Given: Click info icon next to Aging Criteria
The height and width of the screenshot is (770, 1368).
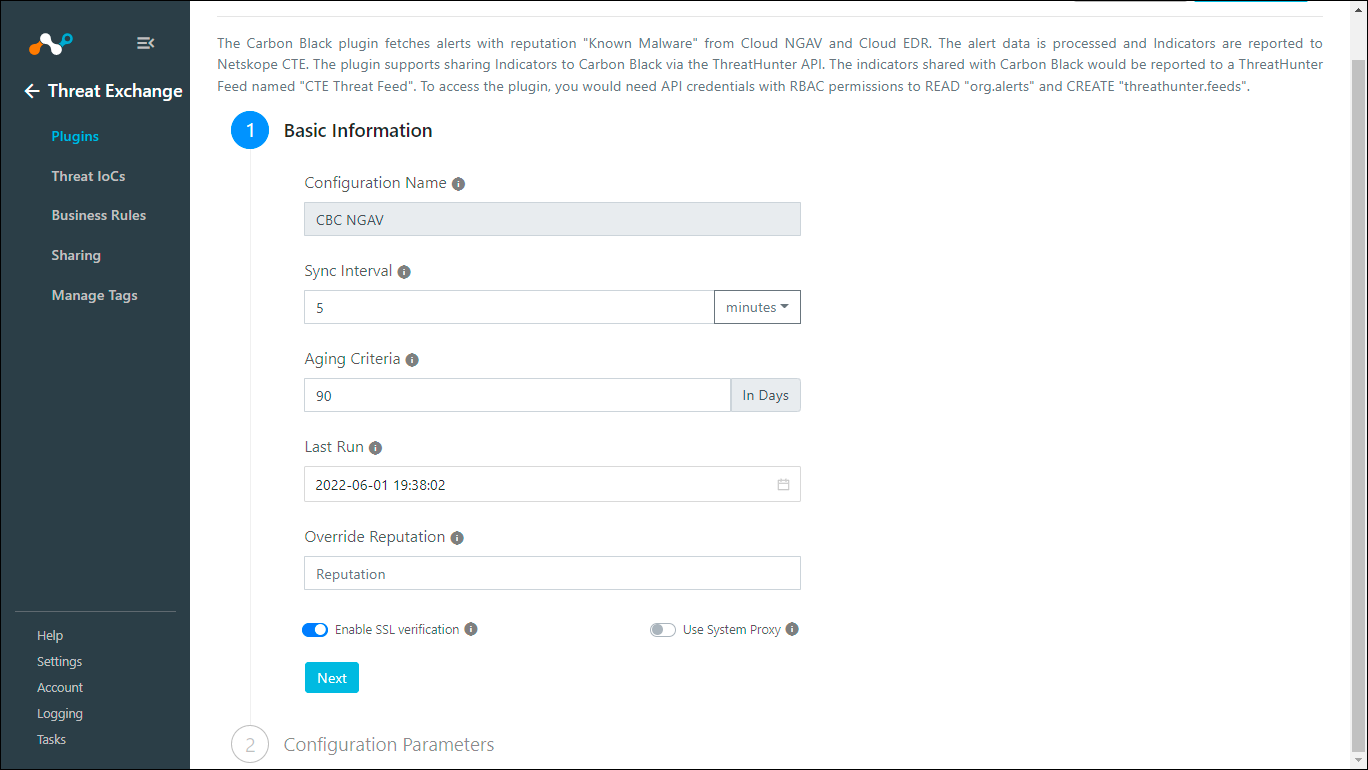Looking at the screenshot, I should pyautogui.click(x=412, y=360).
